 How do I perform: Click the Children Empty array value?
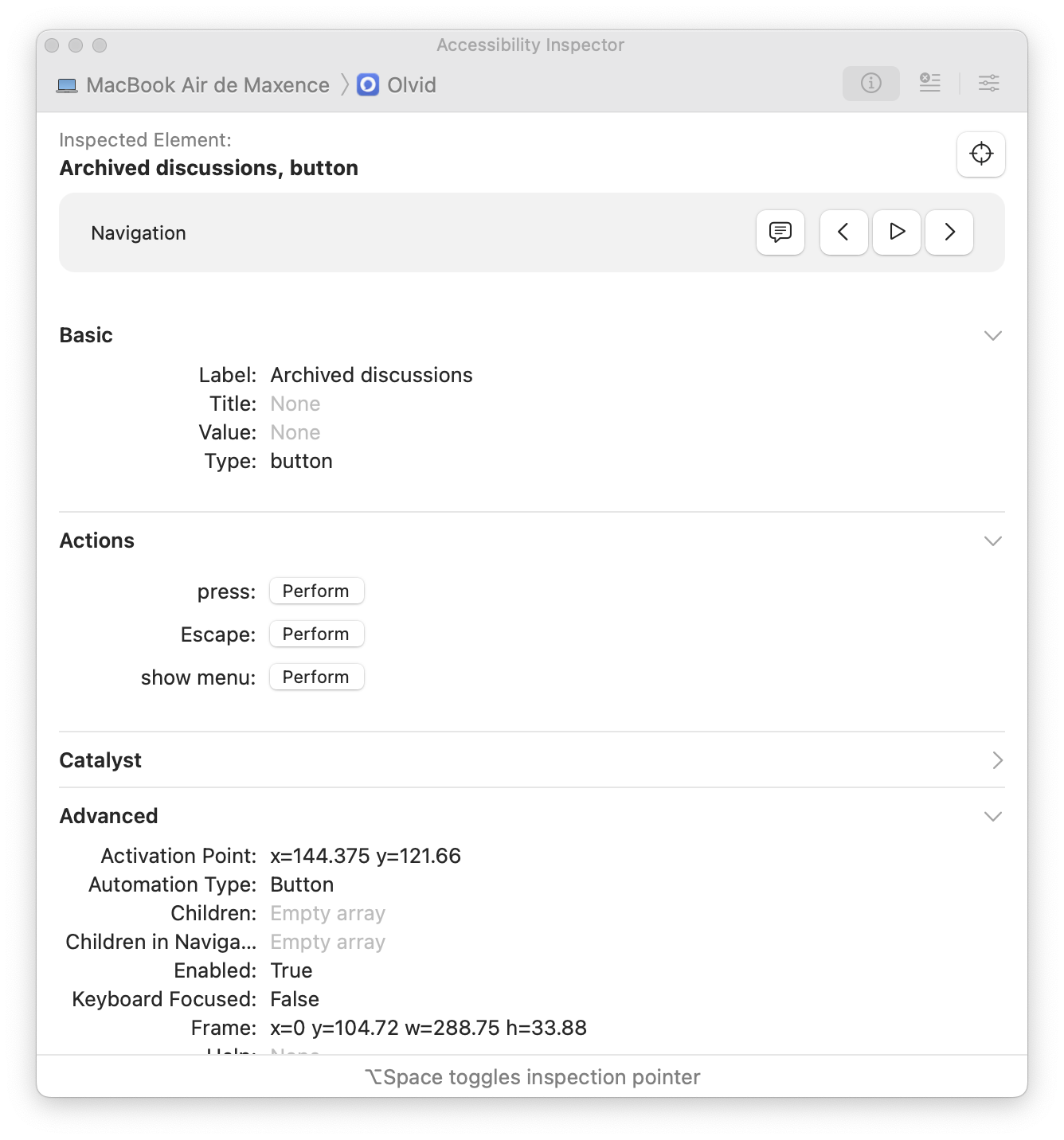328,913
